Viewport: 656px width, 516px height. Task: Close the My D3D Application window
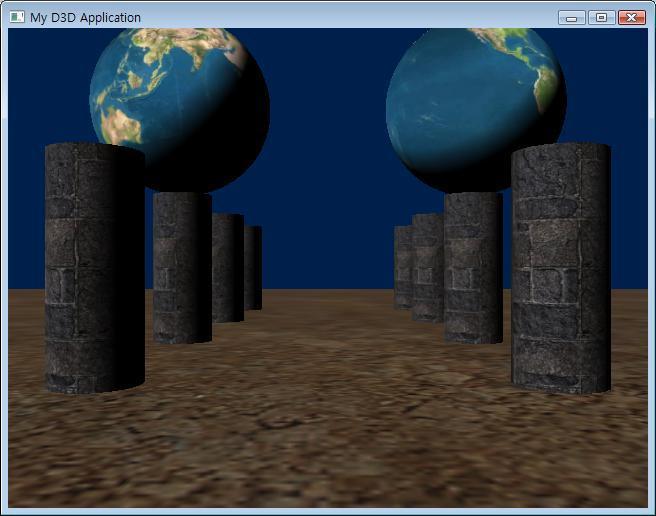[632, 18]
